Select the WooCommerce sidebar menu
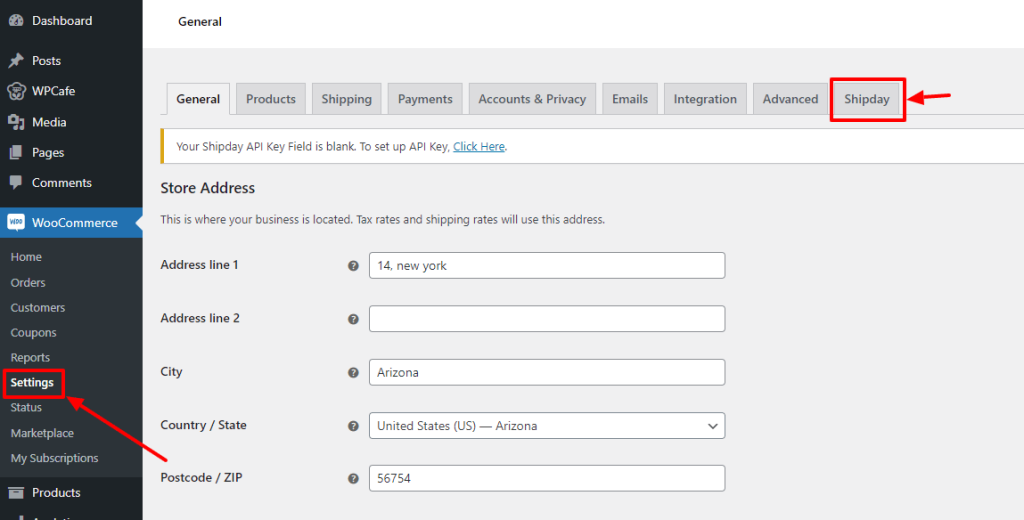The height and width of the screenshot is (520, 1024). click(x=71, y=223)
